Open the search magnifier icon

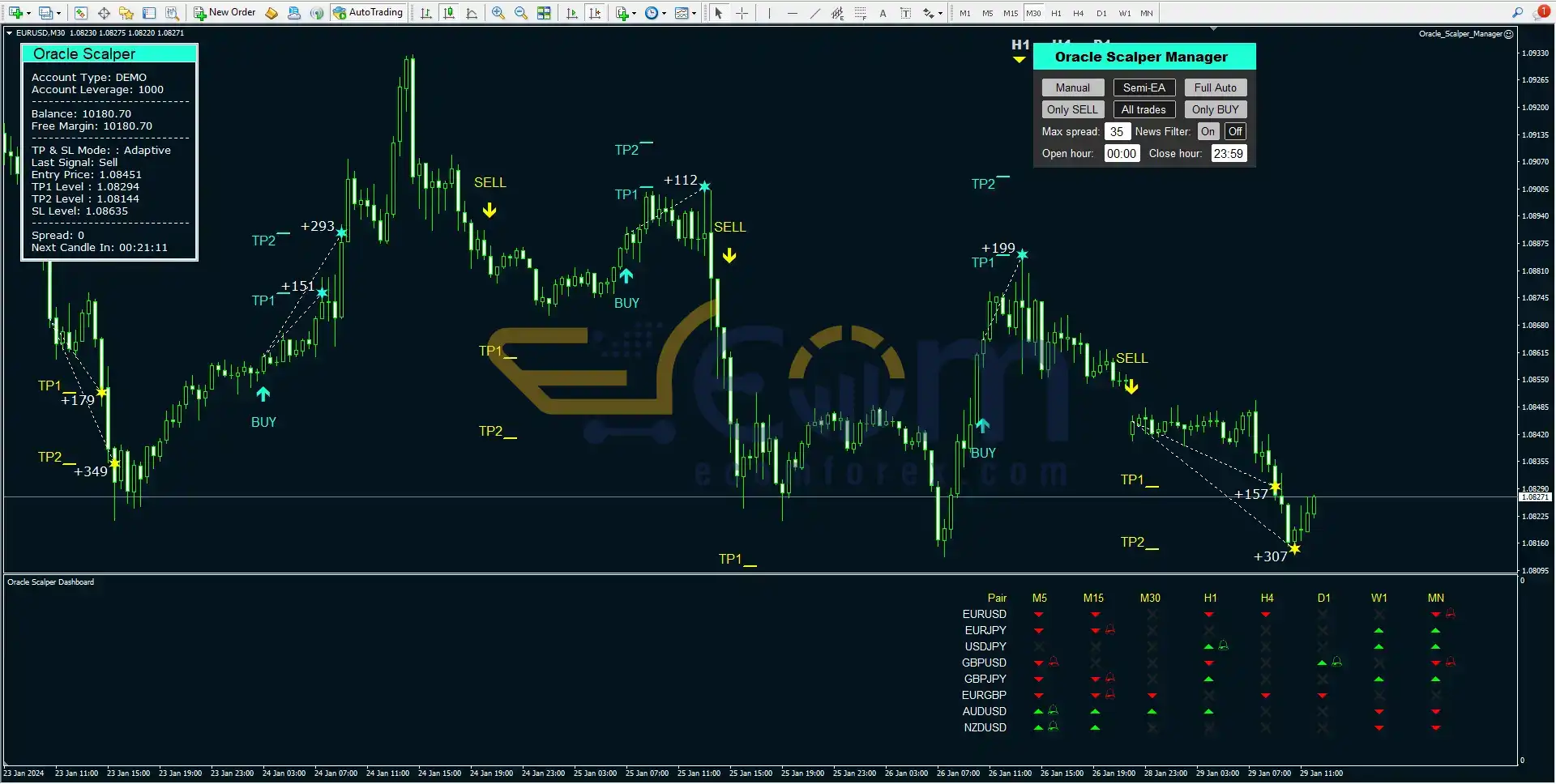[1517, 13]
